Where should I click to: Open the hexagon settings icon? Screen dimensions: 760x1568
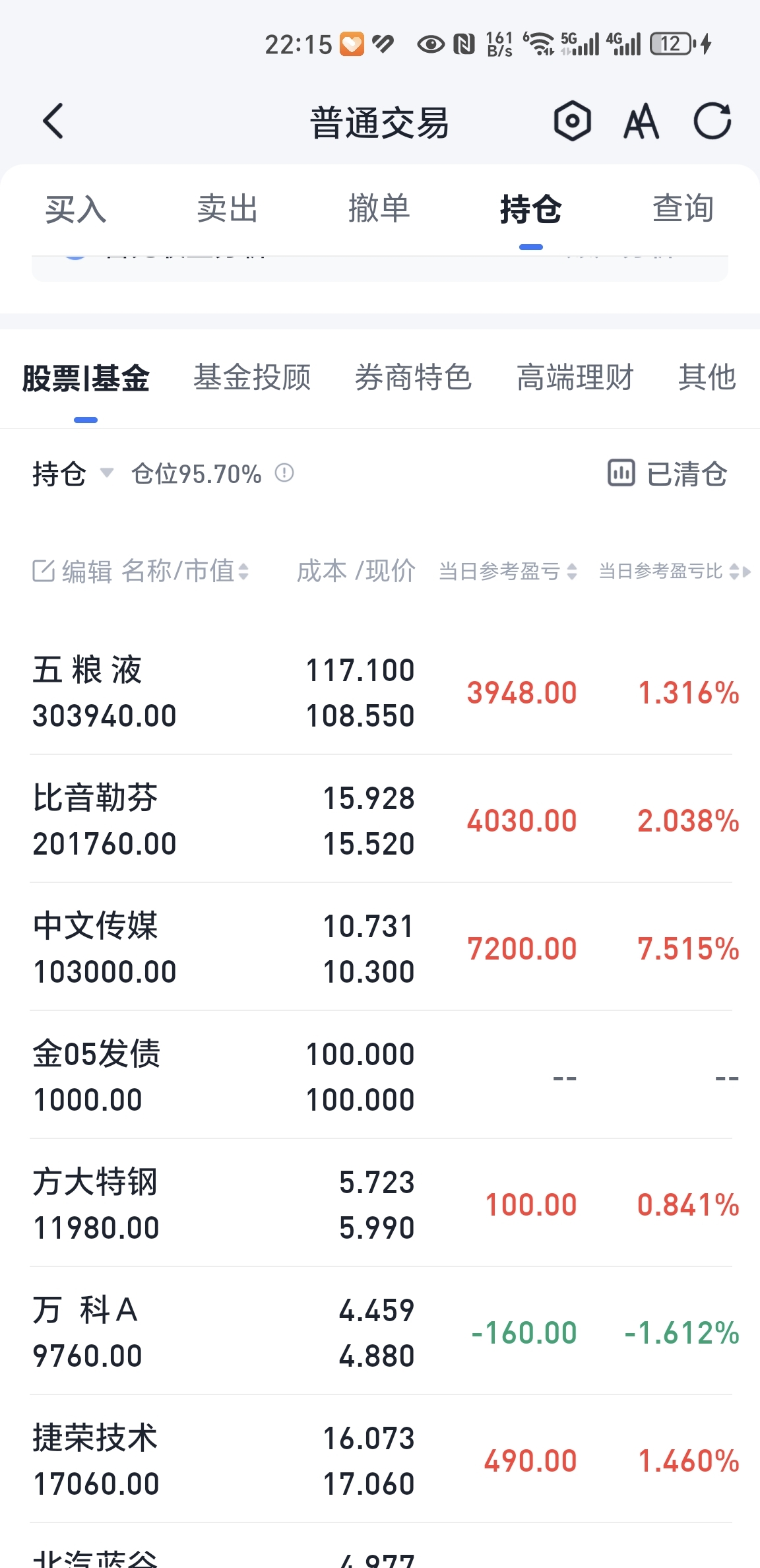coord(572,121)
